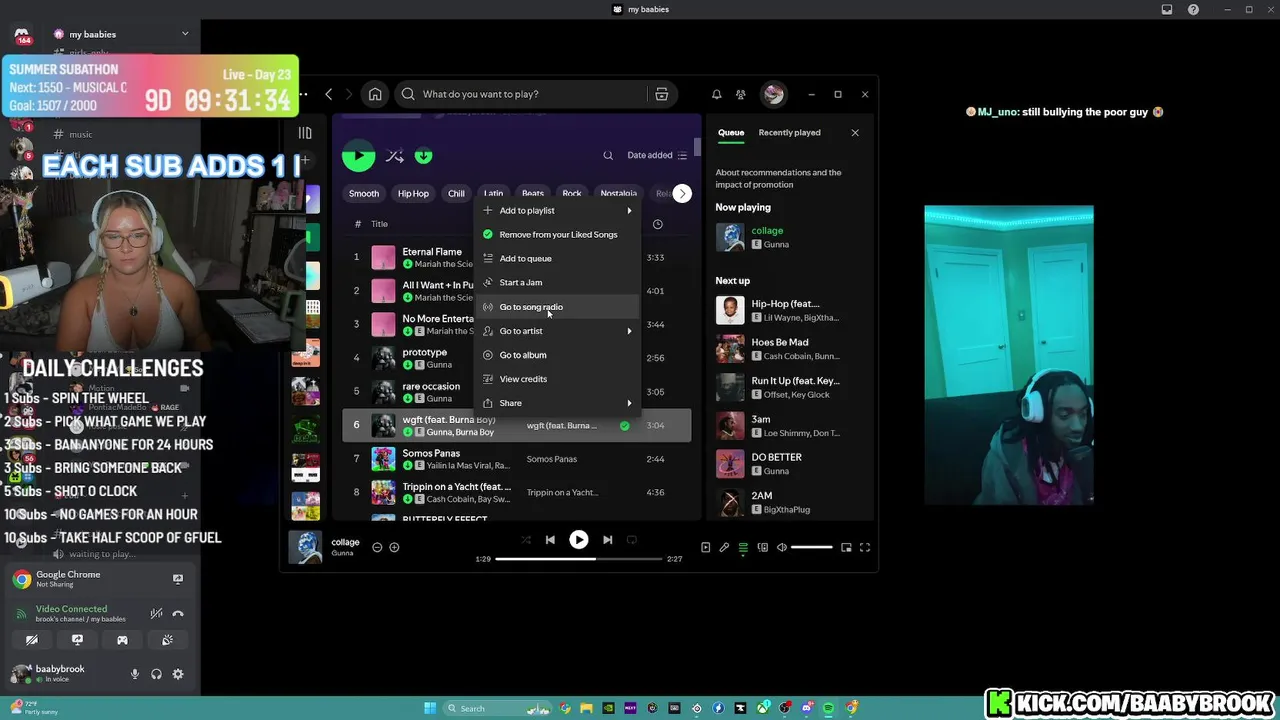The image size is (1280, 720).
Task: Click the minus icon beside collage in player bar
Action: (x=377, y=547)
